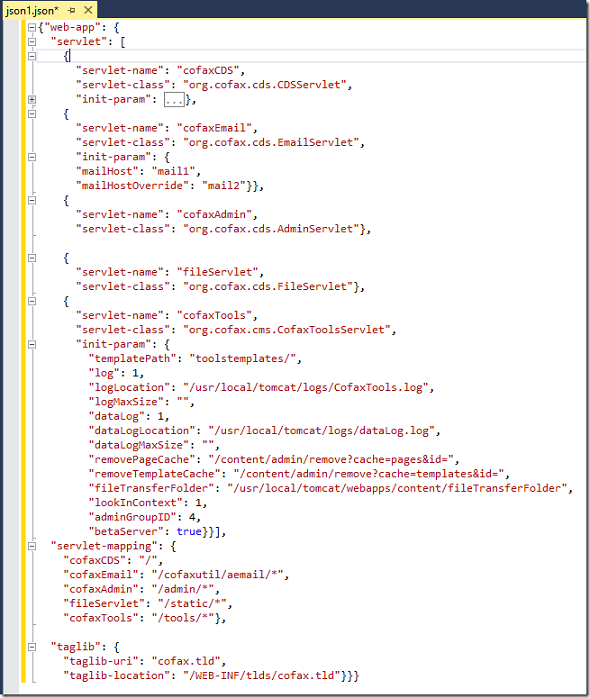The image size is (590, 698).
Task: Collapse the "web-app" root object
Action: pos(32,28)
